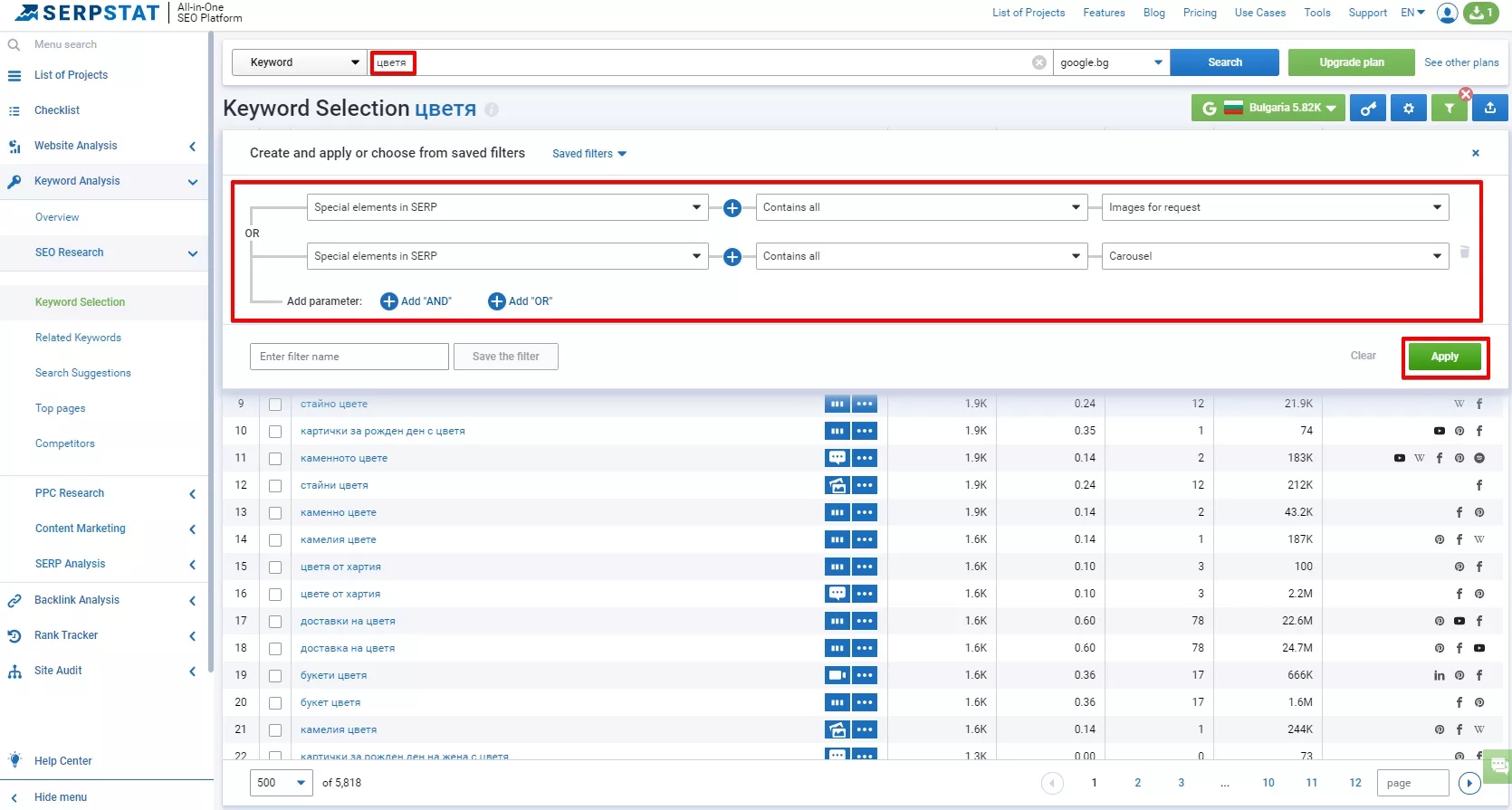Screen dimensions: 1512x810
Task: Add condition to Carousel filter row
Action: click(732, 257)
